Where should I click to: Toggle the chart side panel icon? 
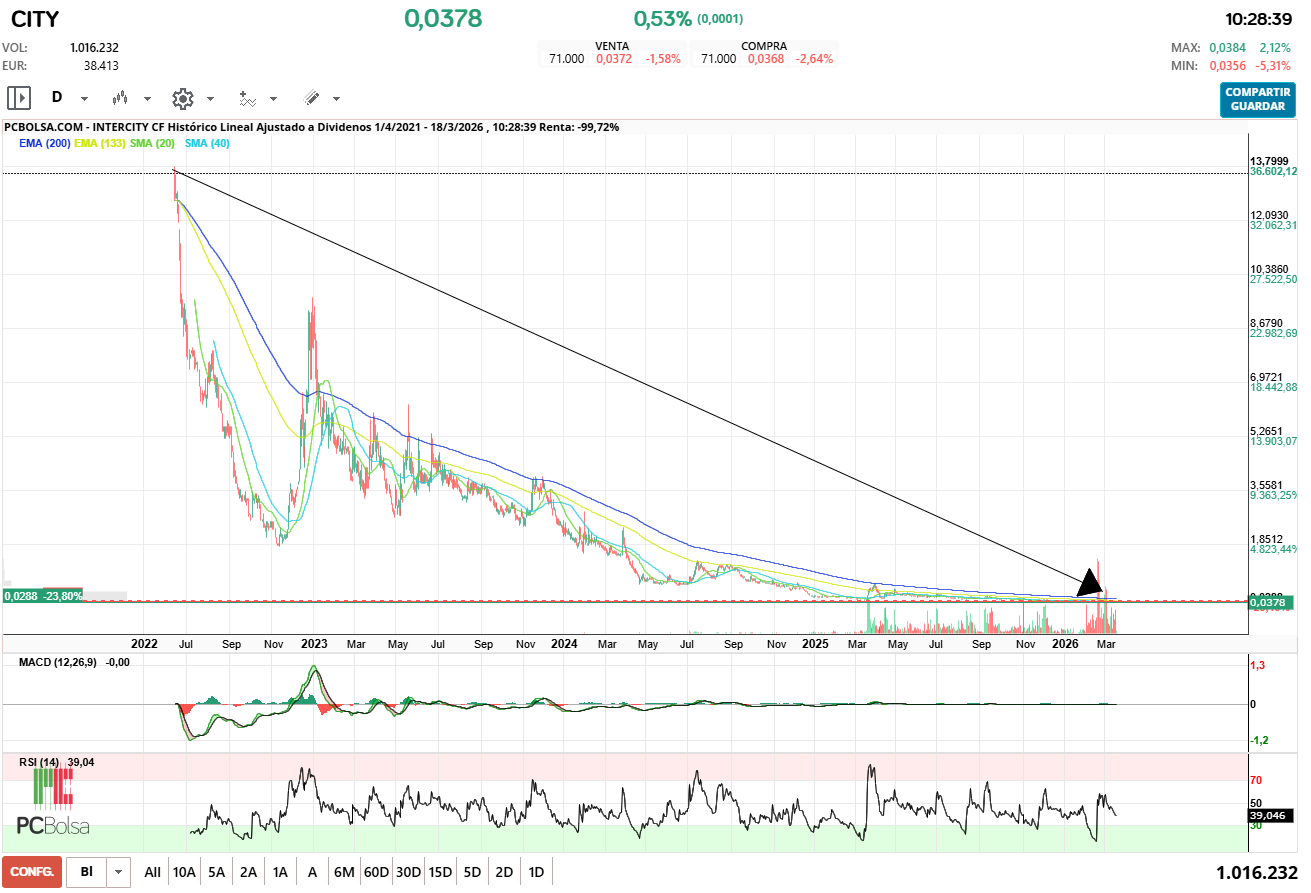pos(18,98)
